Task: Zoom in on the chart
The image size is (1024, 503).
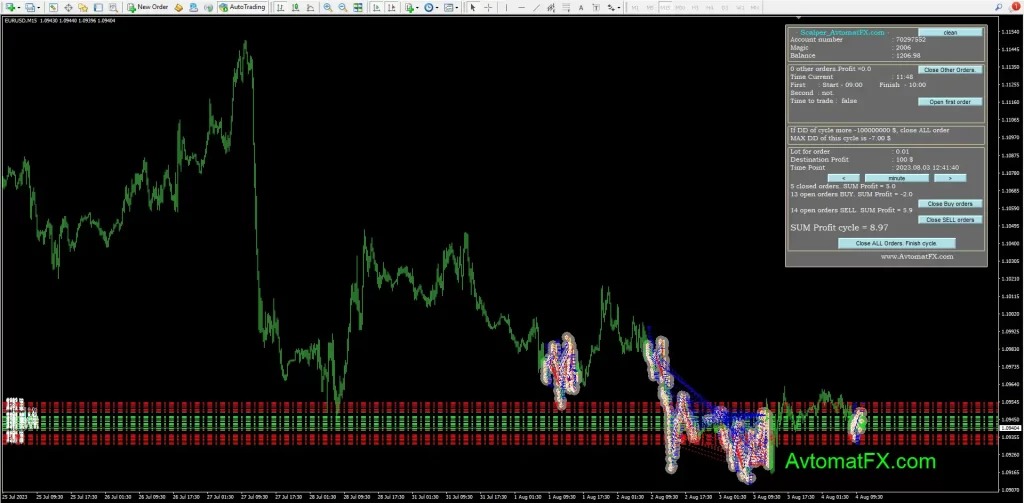Action: click(327, 7)
